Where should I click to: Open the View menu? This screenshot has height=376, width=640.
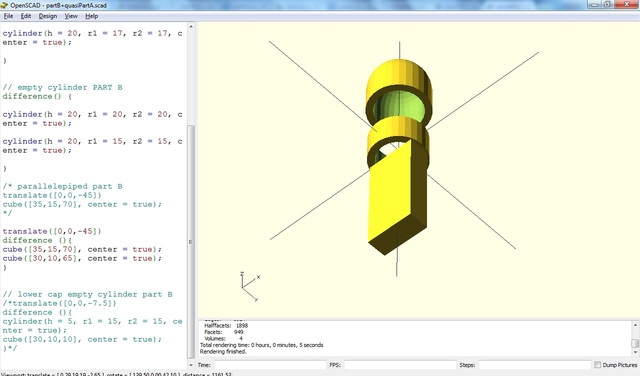(71, 16)
